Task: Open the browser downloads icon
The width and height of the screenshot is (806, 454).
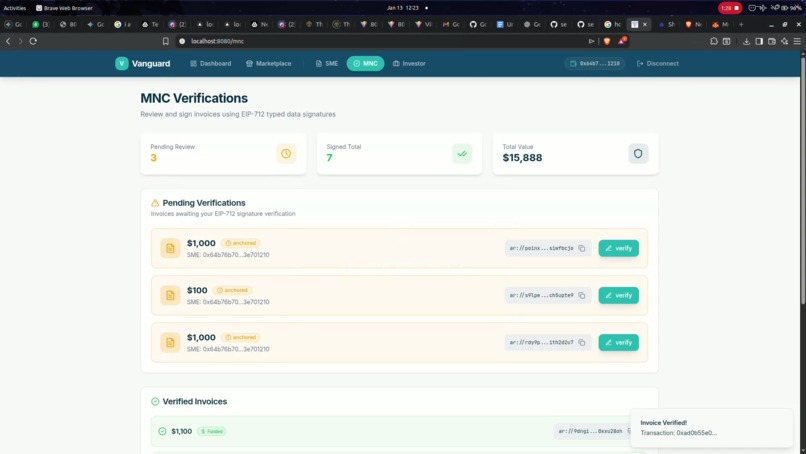Action: [746, 41]
